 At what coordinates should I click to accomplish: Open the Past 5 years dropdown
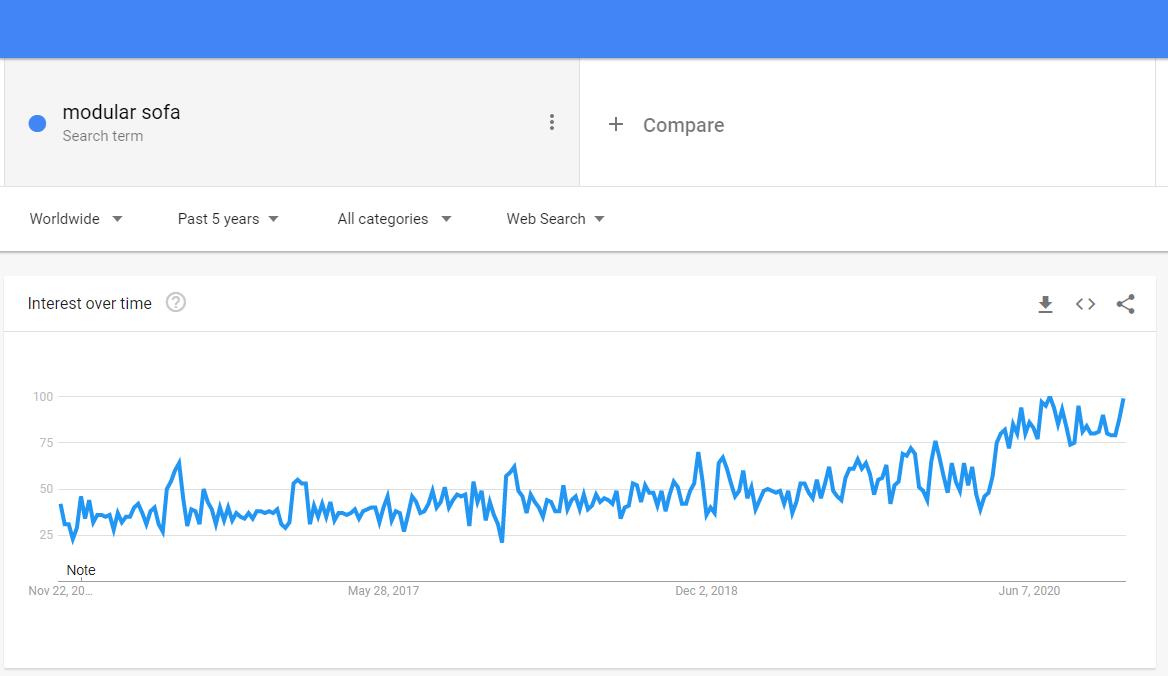click(228, 219)
